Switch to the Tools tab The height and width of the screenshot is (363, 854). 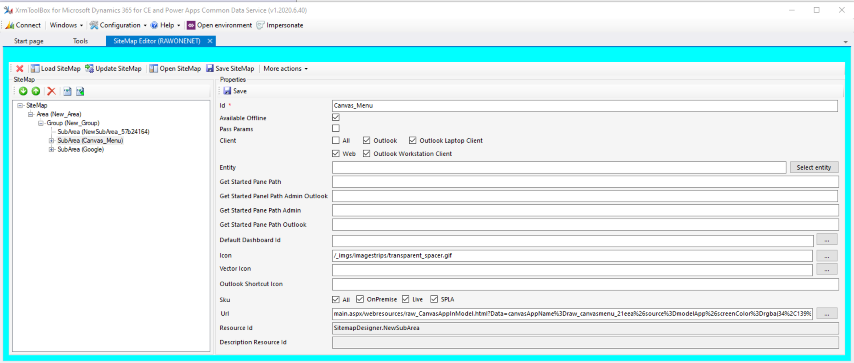pyautogui.click(x=81, y=41)
